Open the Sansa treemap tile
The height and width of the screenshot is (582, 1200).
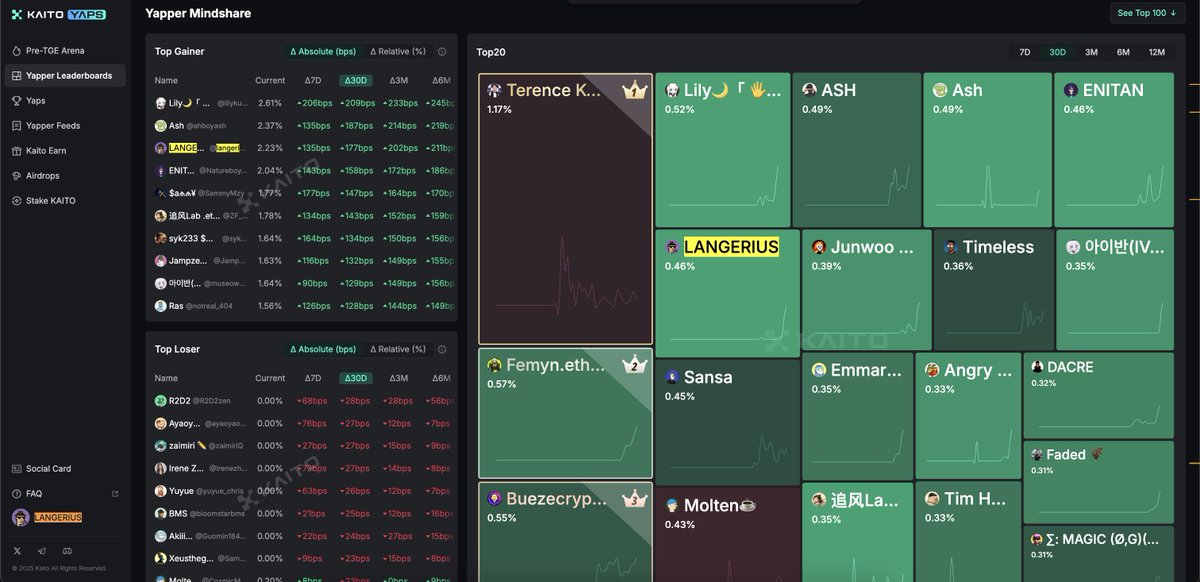[727, 422]
